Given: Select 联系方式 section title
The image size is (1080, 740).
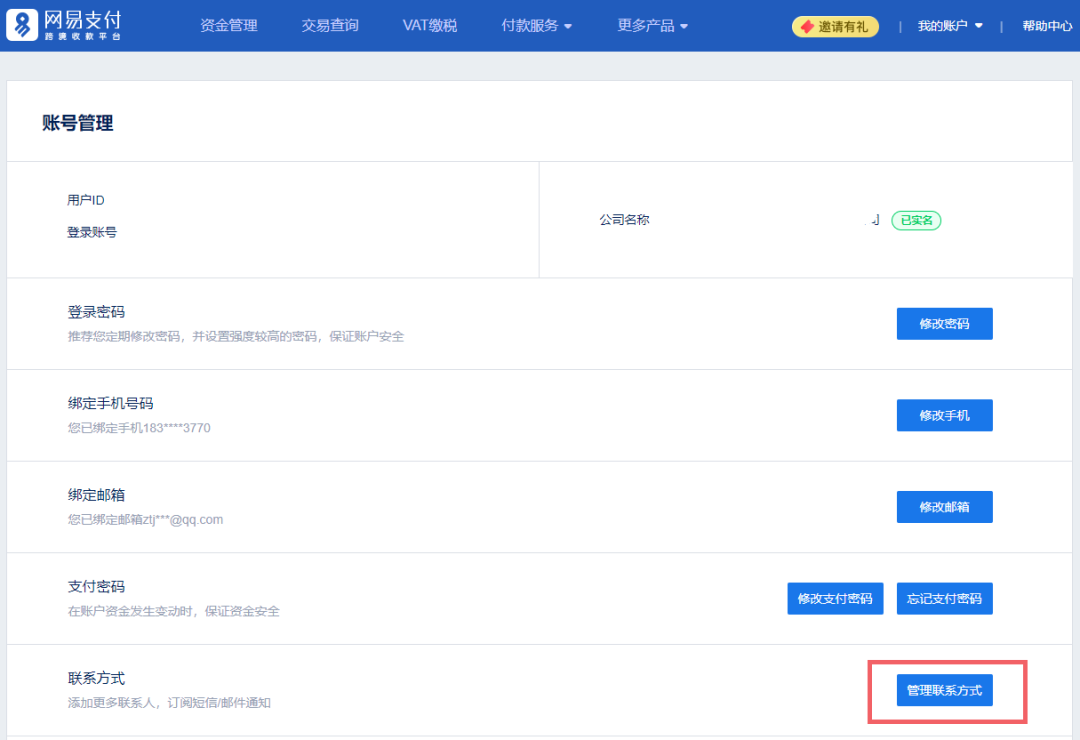Looking at the screenshot, I should 96,679.
